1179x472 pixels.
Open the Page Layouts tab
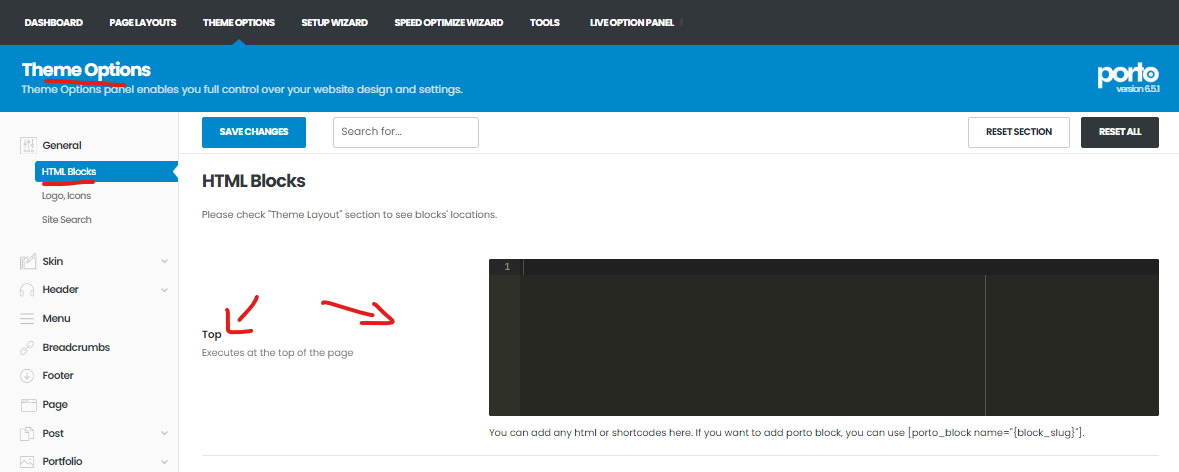click(143, 23)
